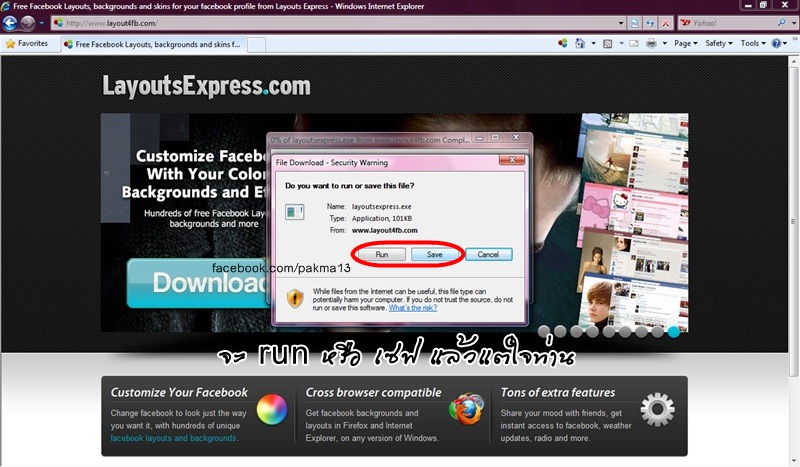
Task: Click the LayoutsExpress.com logo
Action: click(206, 86)
